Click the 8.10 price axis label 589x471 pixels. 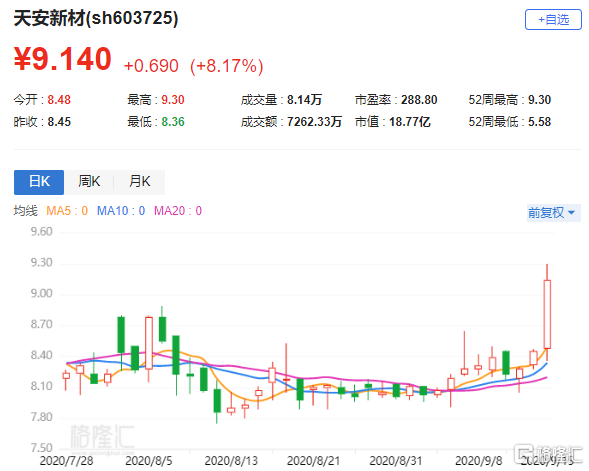coord(41,386)
